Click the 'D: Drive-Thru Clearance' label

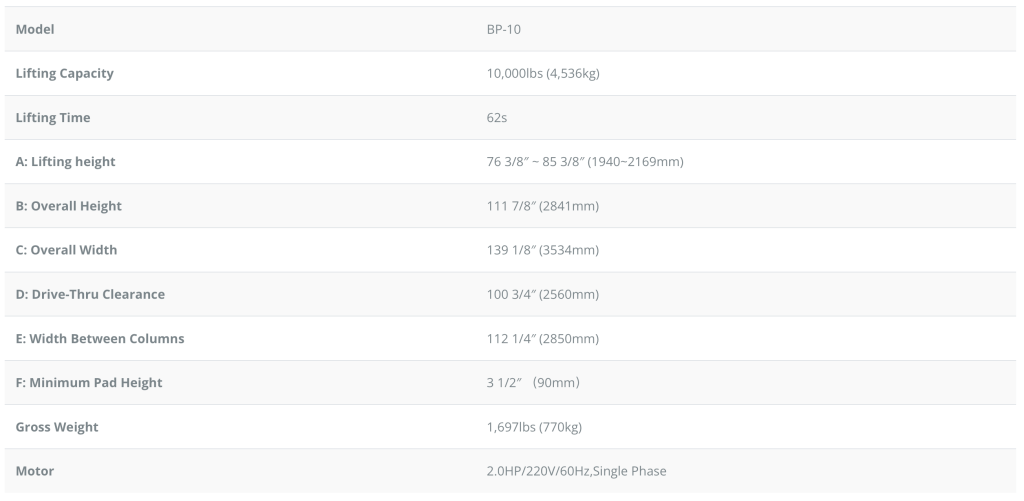pyautogui.click(x=90, y=294)
